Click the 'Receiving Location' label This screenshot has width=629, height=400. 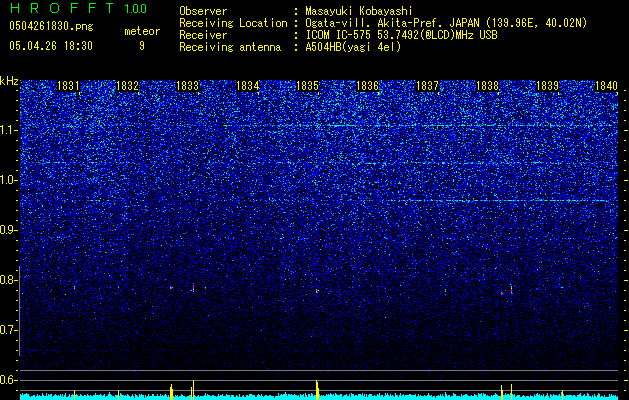click(233, 23)
